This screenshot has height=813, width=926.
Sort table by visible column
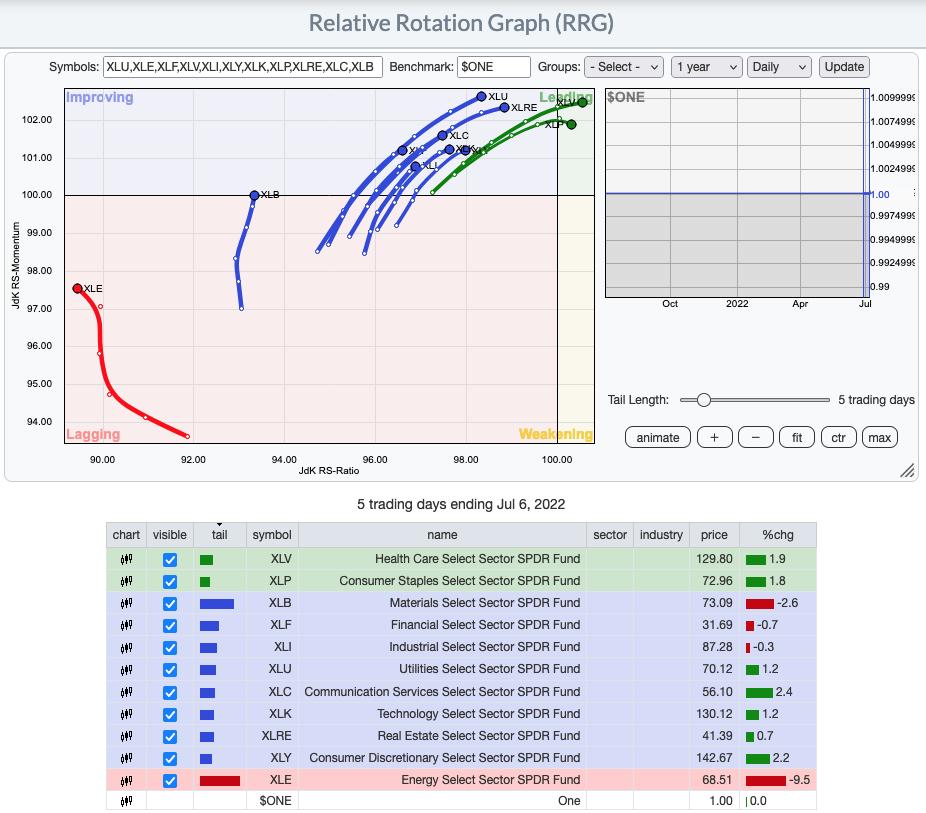[169, 535]
